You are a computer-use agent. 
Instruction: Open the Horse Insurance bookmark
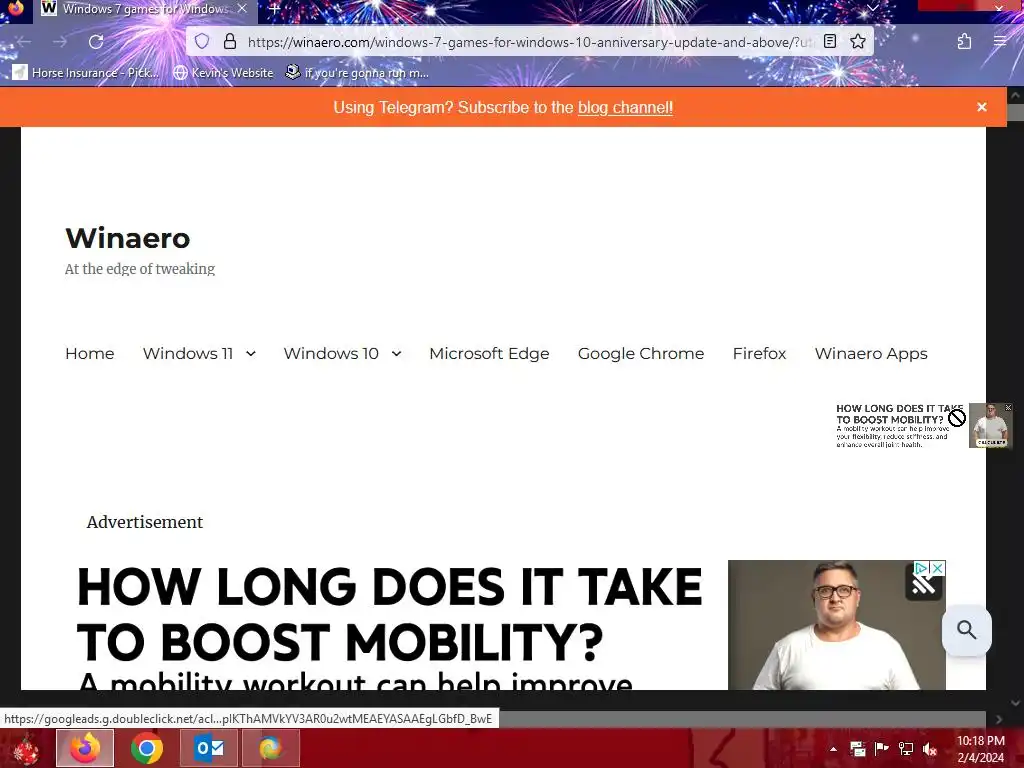coord(86,72)
